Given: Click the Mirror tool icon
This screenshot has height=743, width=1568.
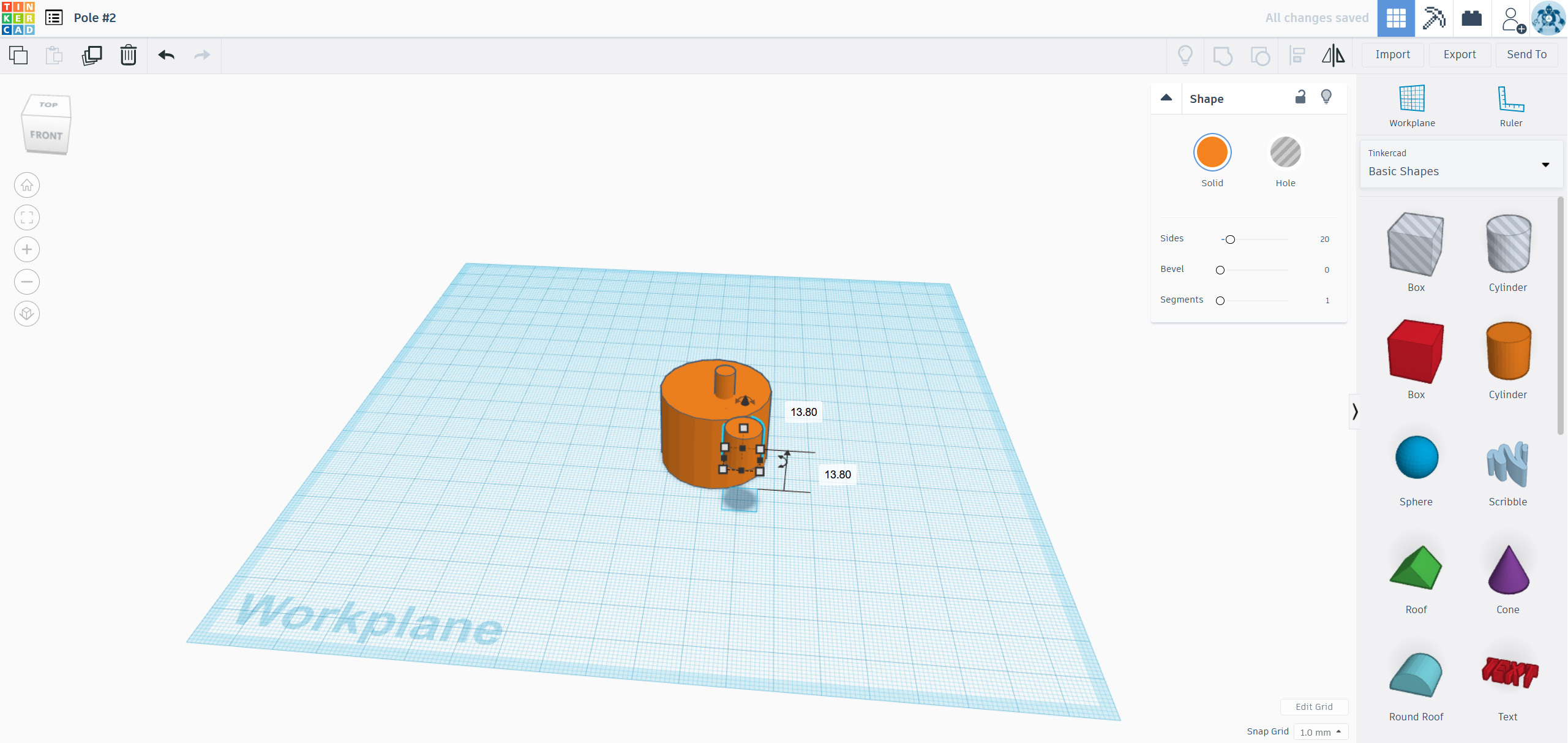Looking at the screenshot, I should (1333, 55).
